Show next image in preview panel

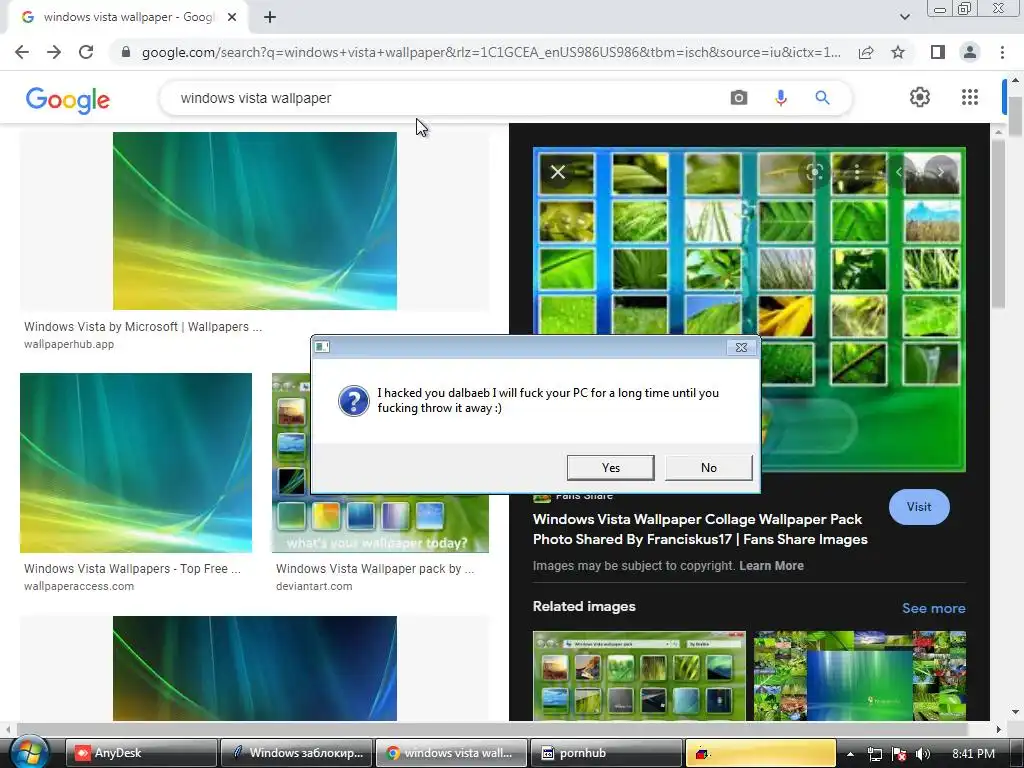(940, 172)
